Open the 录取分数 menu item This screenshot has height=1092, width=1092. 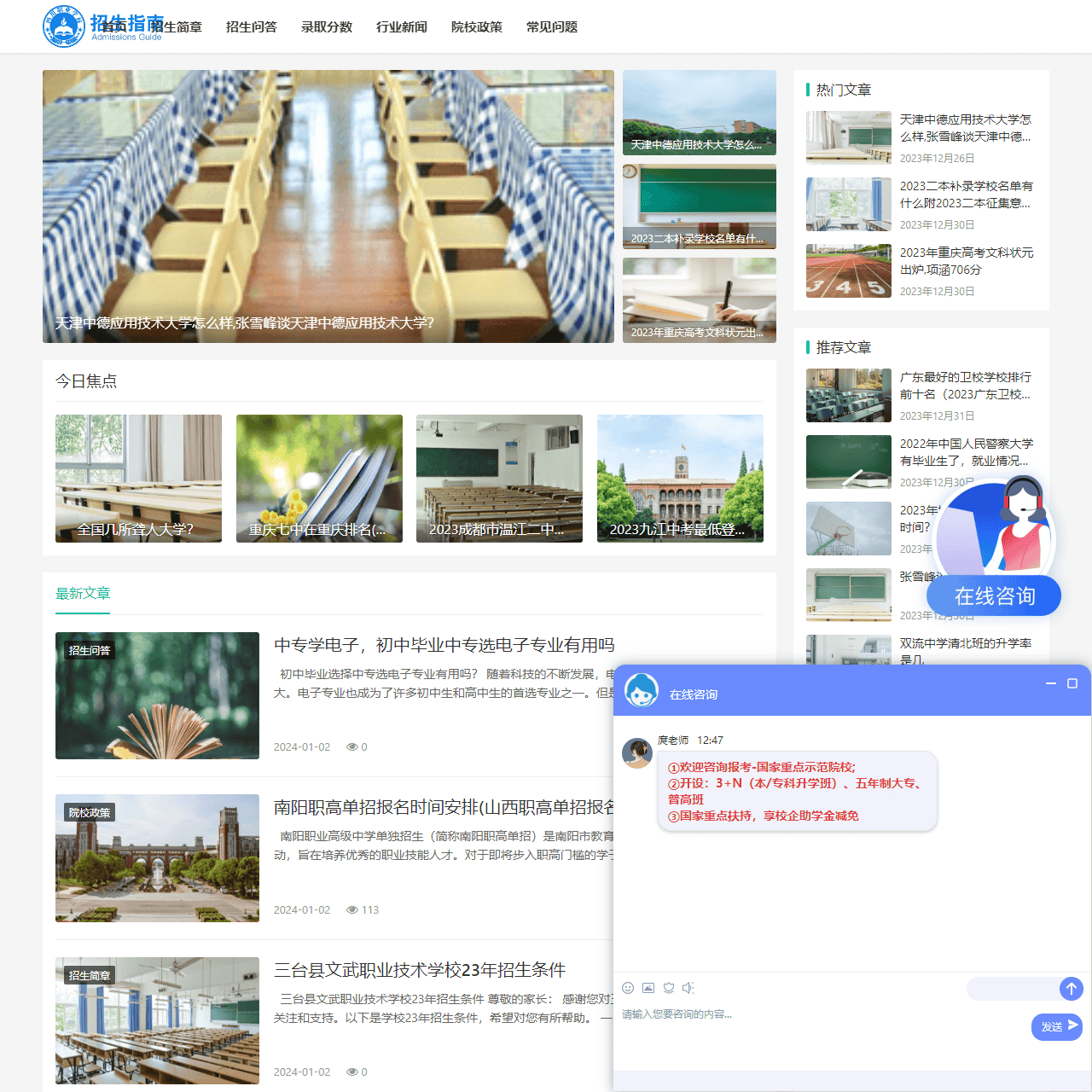pyautogui.click(x=326, y=27)
